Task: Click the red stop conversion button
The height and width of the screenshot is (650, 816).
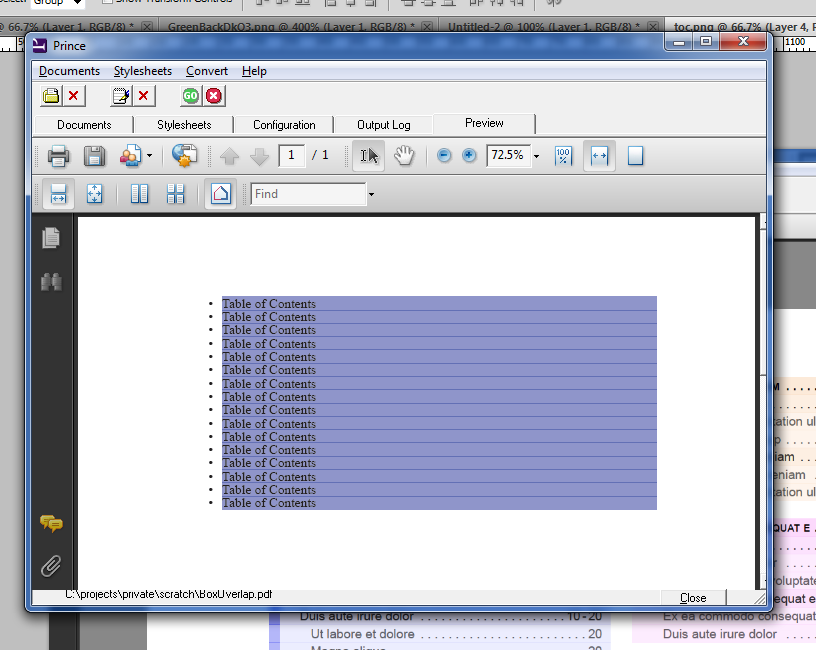Action: (x=214, y=96)
